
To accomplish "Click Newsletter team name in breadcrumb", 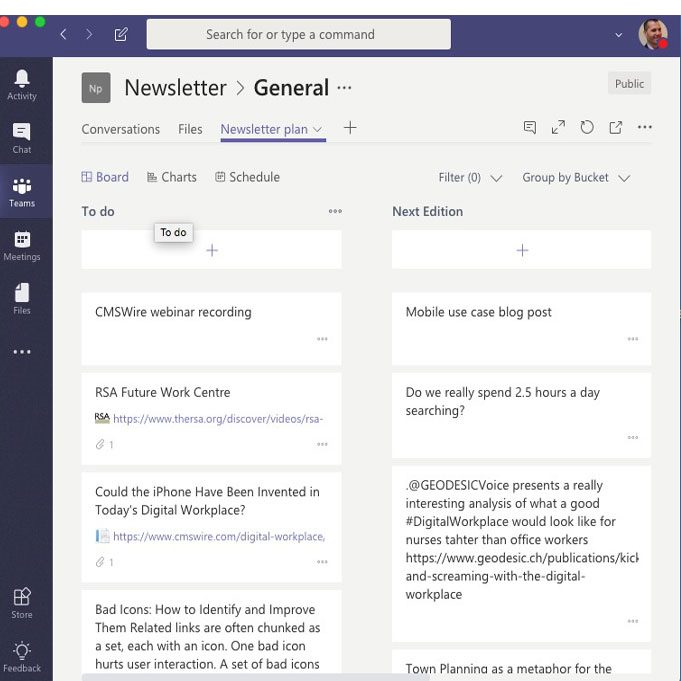I will pyautogui.click(x=175, y=88).
